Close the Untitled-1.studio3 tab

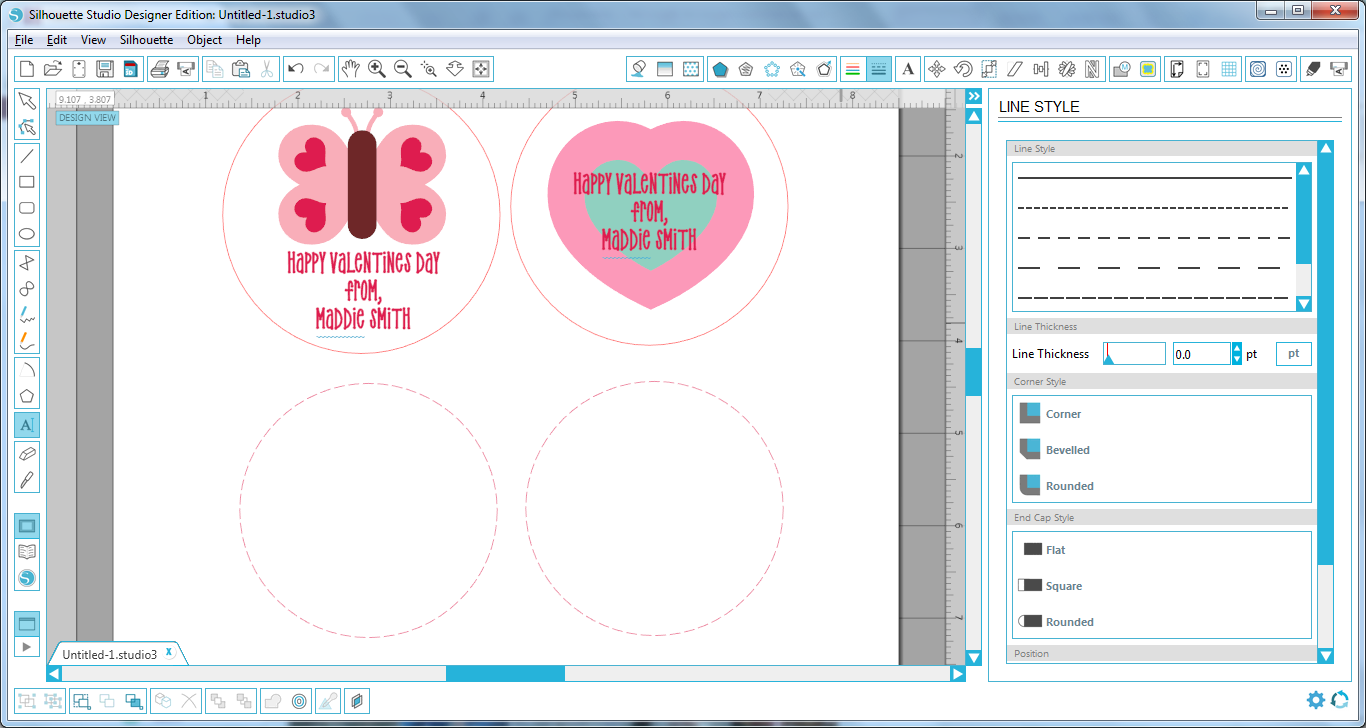click(x=169, y=652)
